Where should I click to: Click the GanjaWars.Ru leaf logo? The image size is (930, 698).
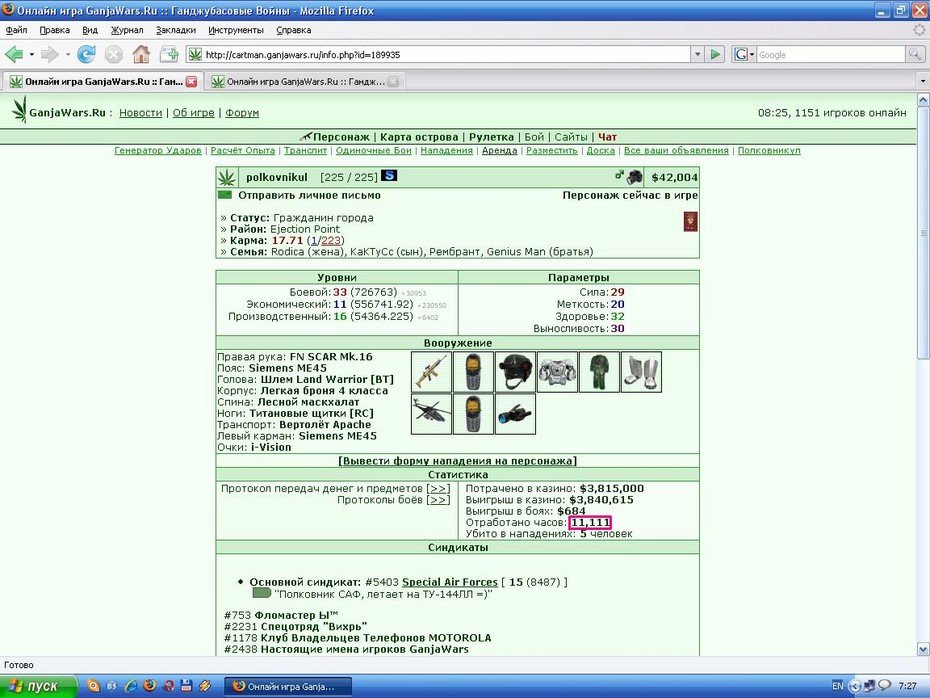(20, 110)
